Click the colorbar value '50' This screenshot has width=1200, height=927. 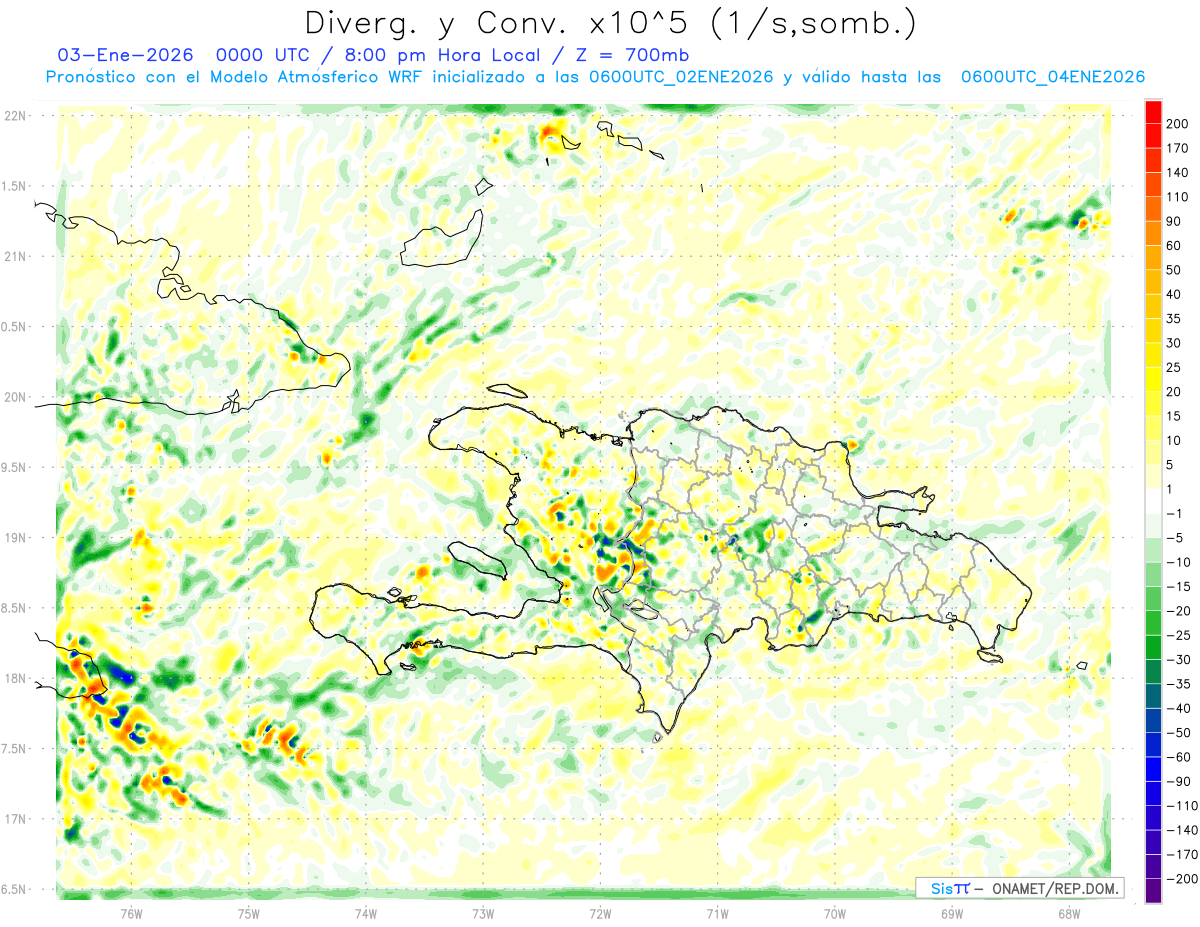pyautogui.click(x=1173, y=270)
